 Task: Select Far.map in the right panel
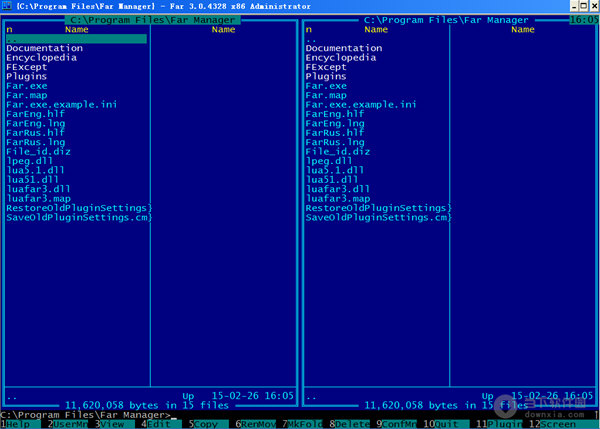pos(326,95)
